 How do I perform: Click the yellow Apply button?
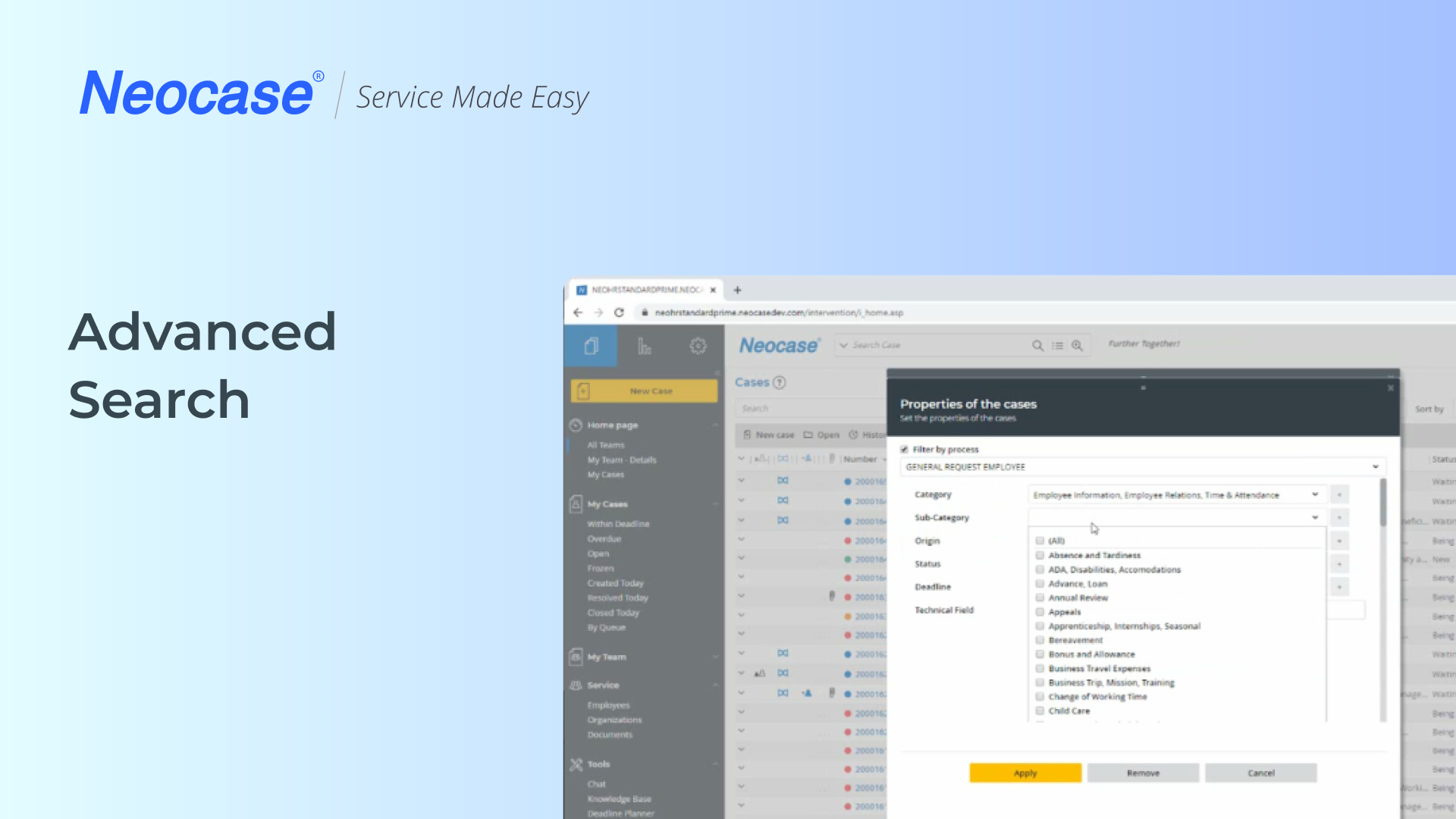1025,773
